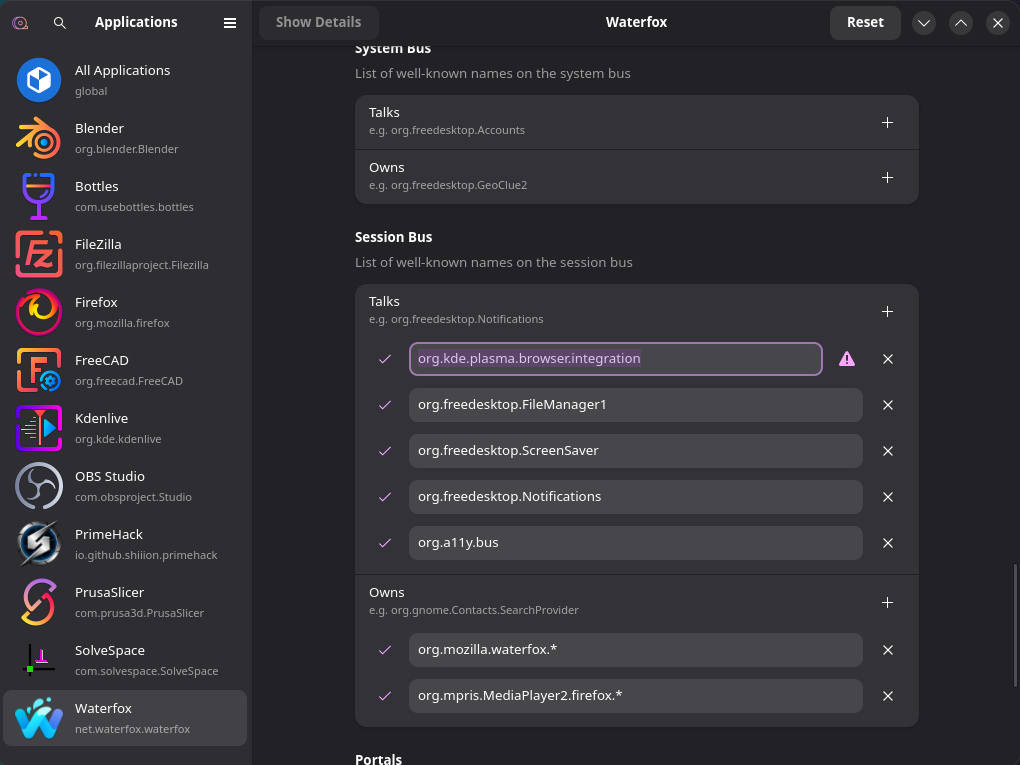
Task: Edit the org.freedesktop.FileManager1 field
Action: (636, 405)
